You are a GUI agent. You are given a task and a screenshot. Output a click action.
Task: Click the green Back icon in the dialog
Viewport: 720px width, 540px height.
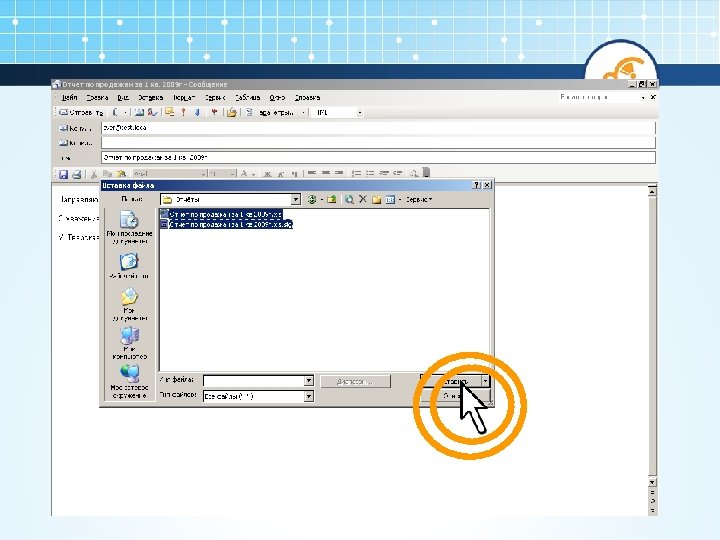click(312, 199)
